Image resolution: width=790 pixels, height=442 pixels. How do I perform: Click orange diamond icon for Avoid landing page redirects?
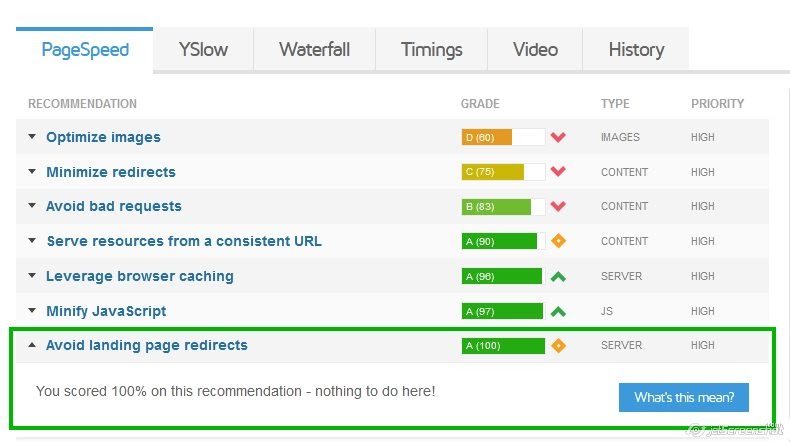click(558, 346)
